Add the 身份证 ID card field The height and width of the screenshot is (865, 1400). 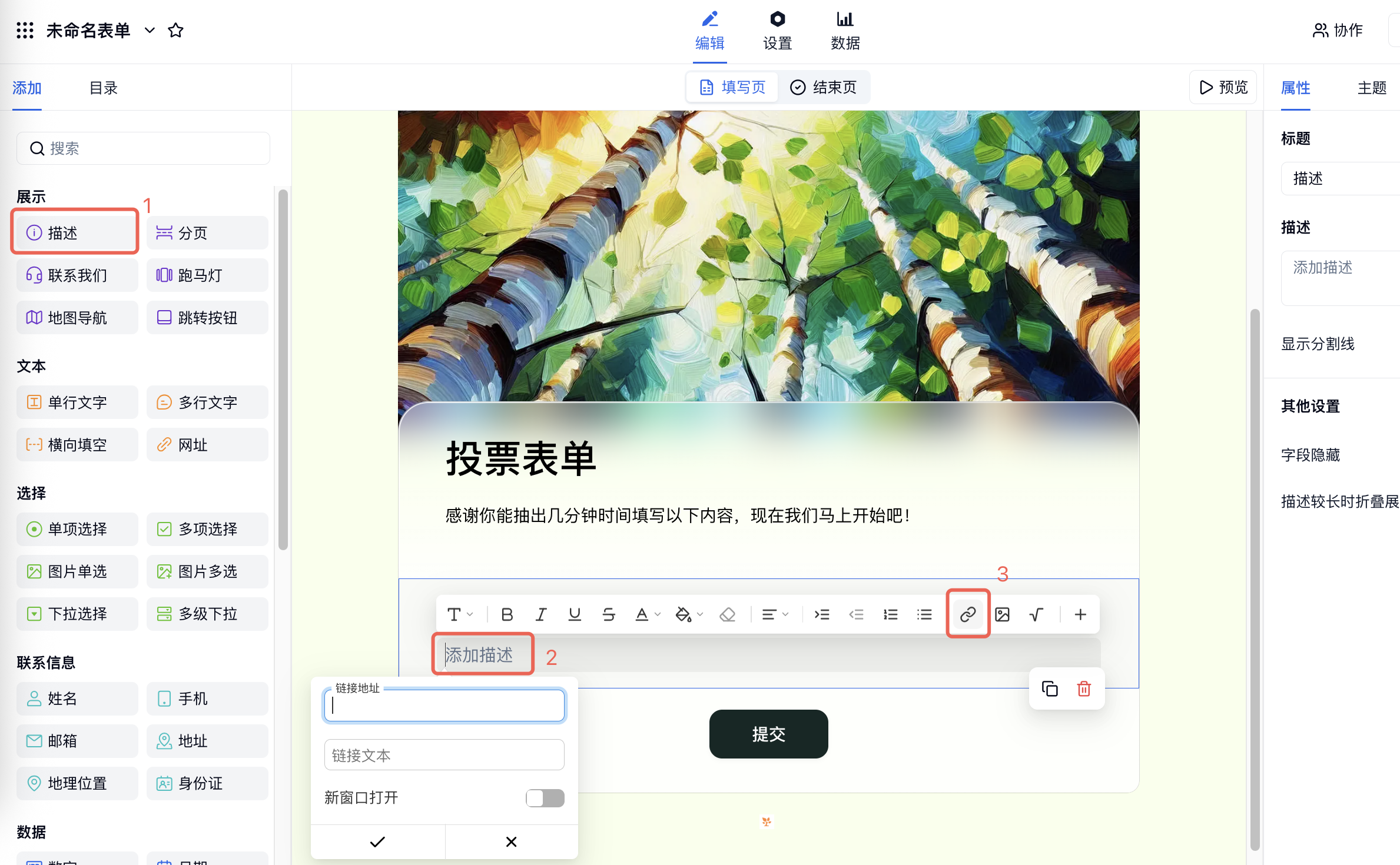(x=207, y=783)
